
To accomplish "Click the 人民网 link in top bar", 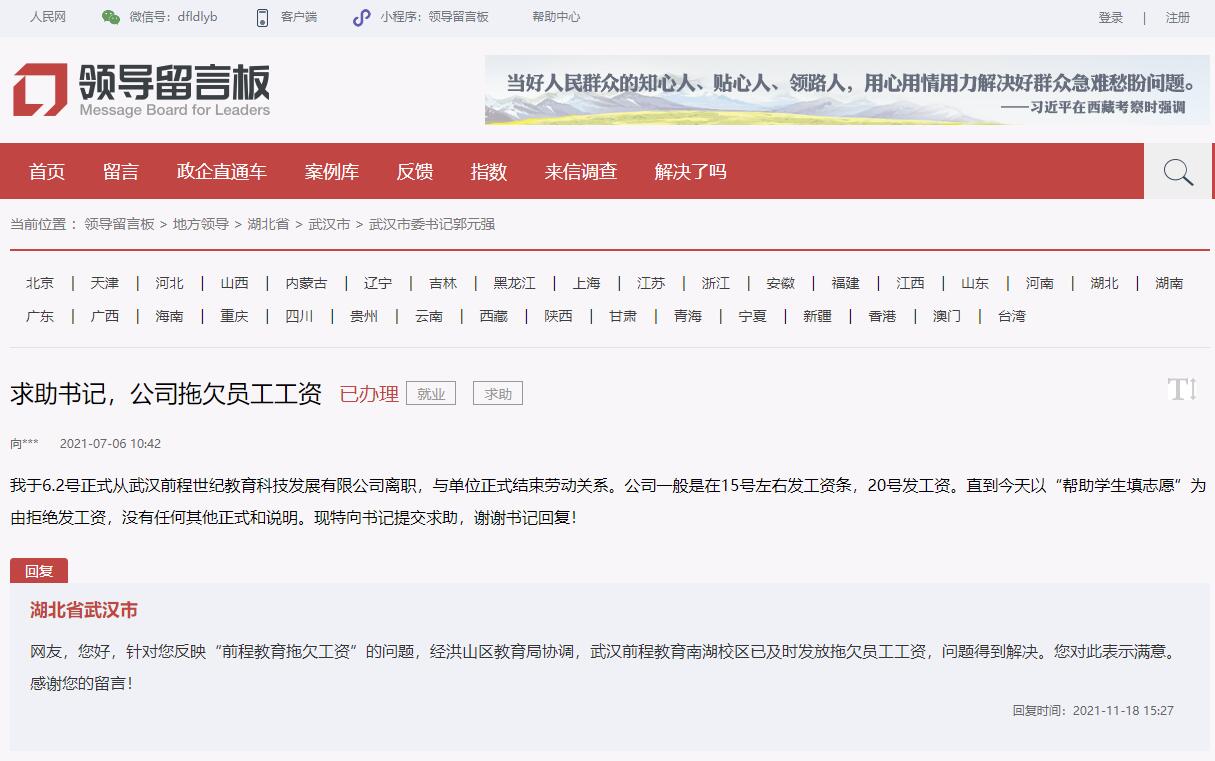I will point(47,17).
